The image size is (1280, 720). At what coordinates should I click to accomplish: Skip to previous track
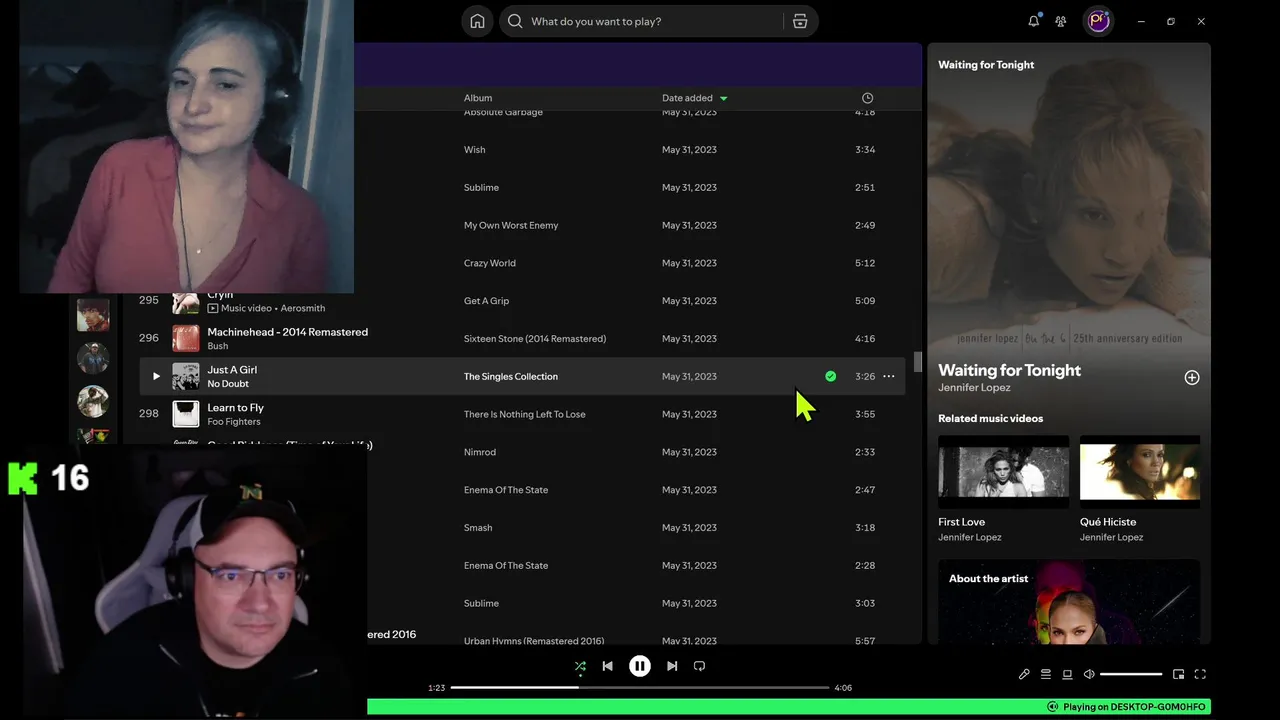[607, 666]
